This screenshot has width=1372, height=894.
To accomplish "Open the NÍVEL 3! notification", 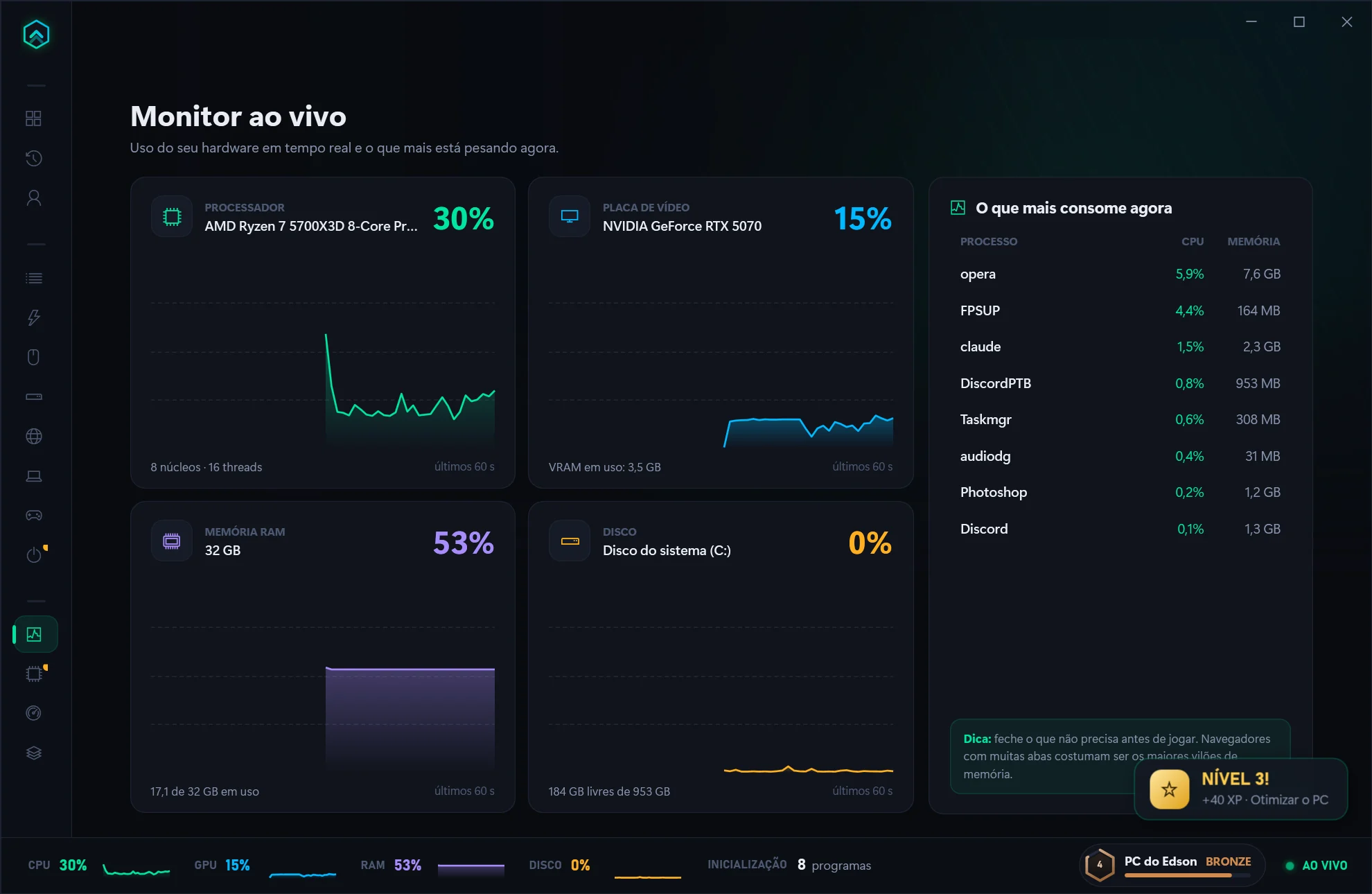I will (x=1240, y=789).
